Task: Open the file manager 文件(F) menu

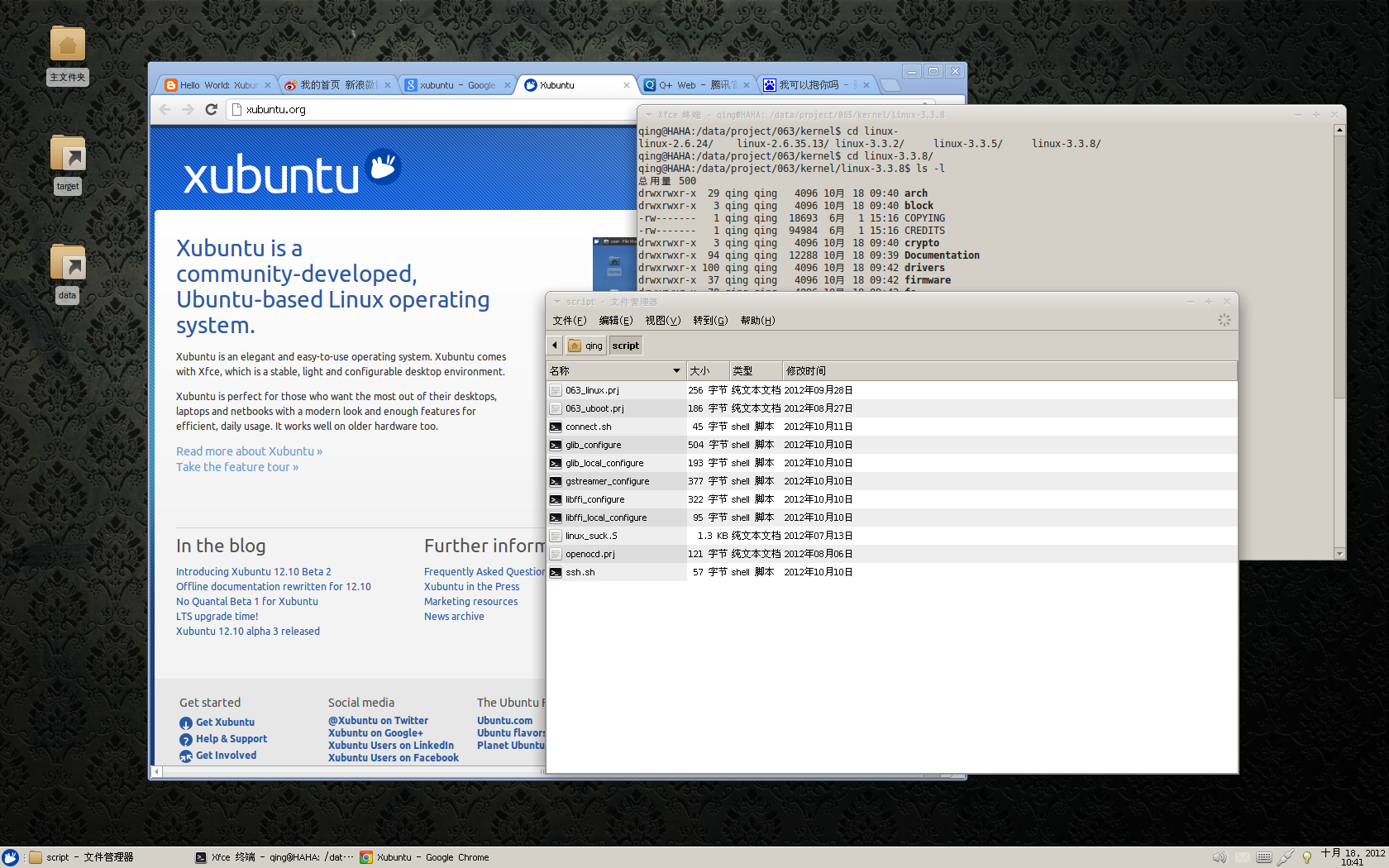Action: (x=570, y=321)
